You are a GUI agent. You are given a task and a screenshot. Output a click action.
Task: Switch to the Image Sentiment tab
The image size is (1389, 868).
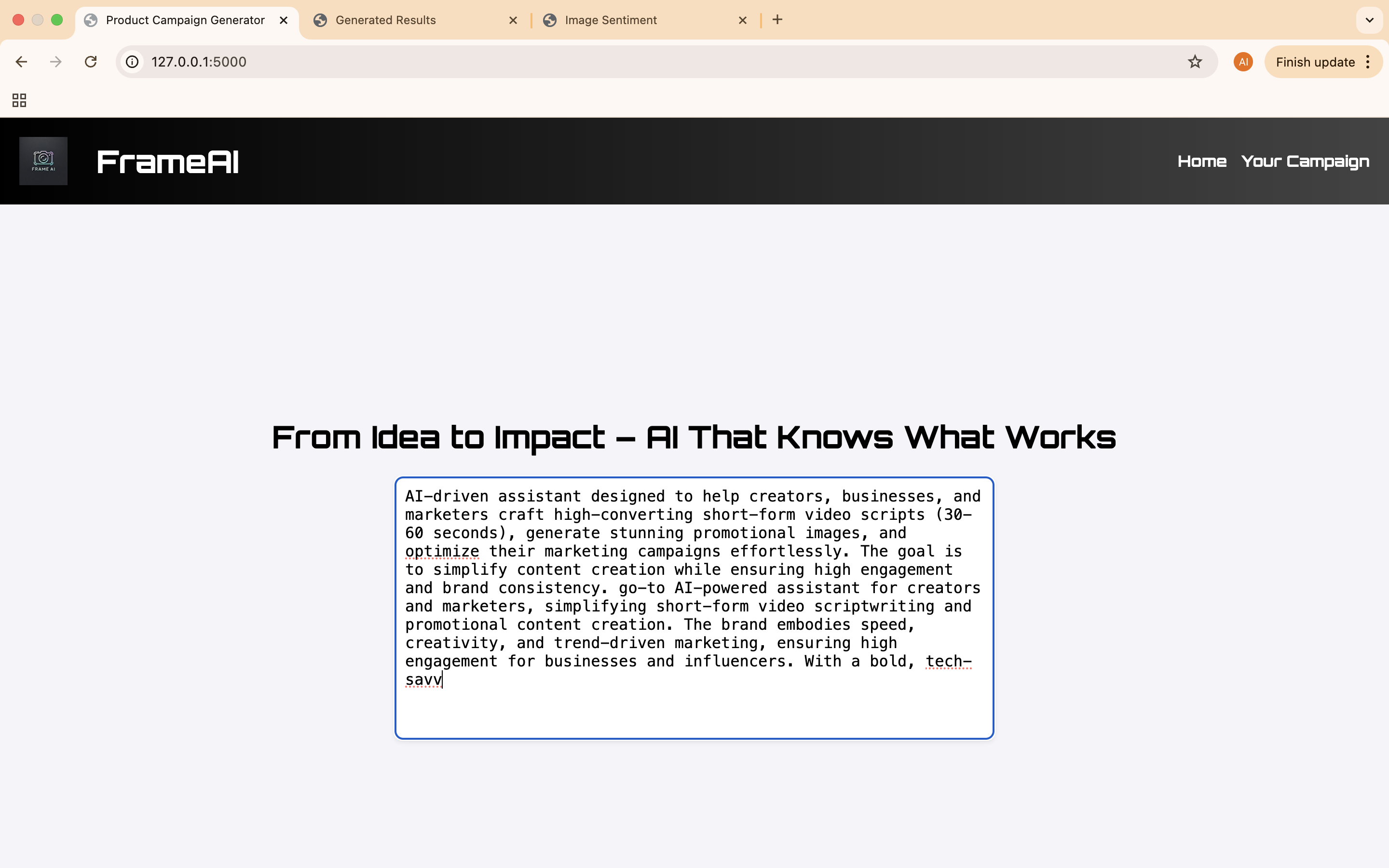pyautogui.click(x=611, y=20)
